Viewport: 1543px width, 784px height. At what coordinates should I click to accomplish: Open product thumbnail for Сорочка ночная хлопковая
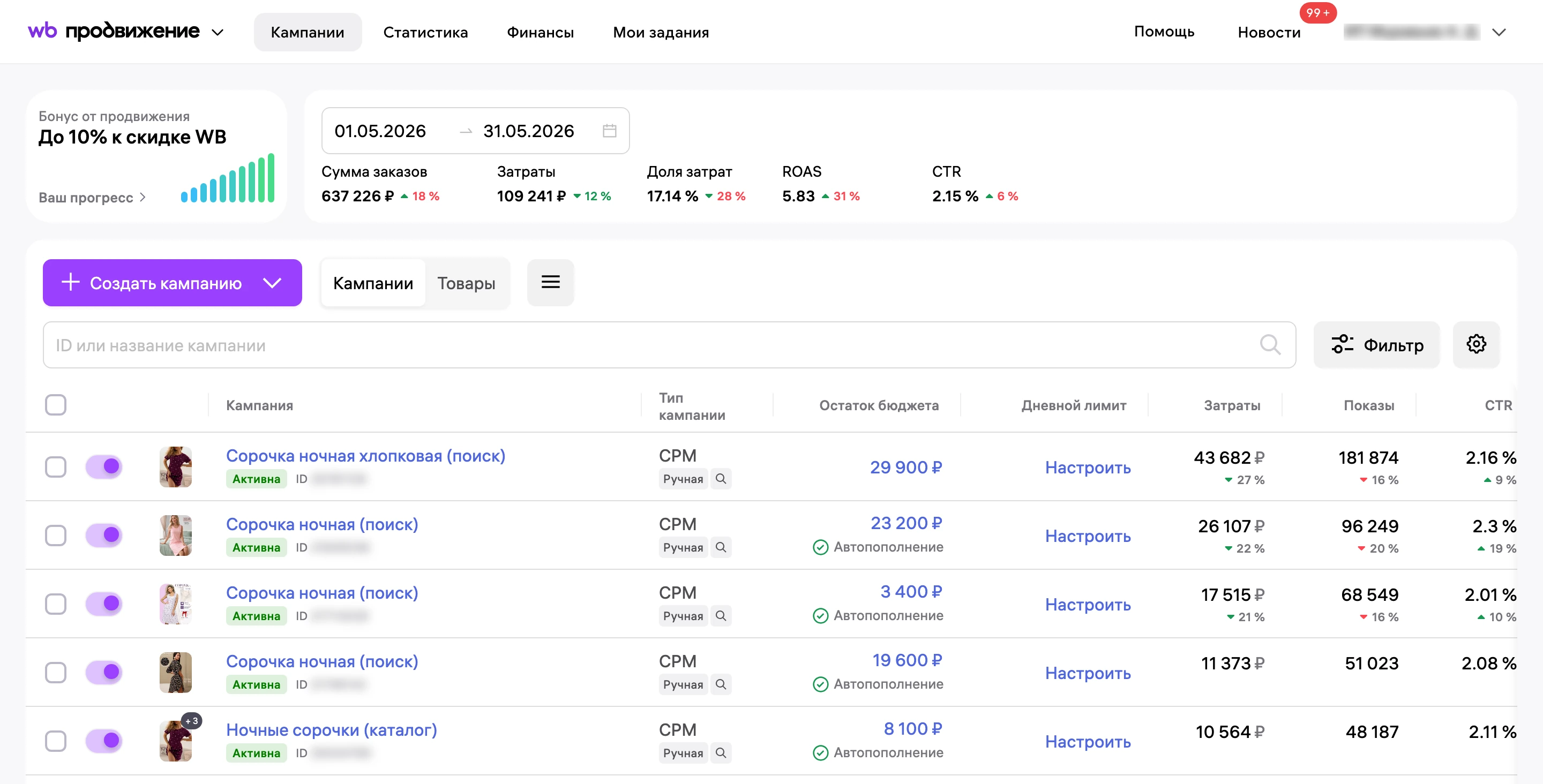coord(176,466)
